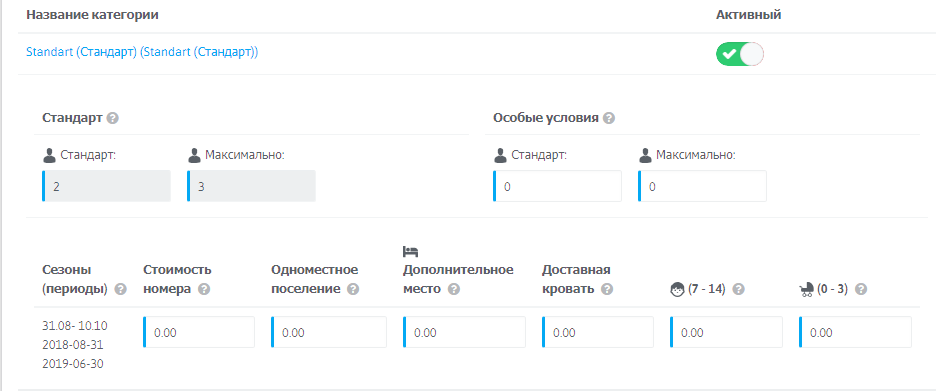Click help icon beside (0 - 3) column
The width and height of the screenshot is (939, 391).
[x=861, y=289]
